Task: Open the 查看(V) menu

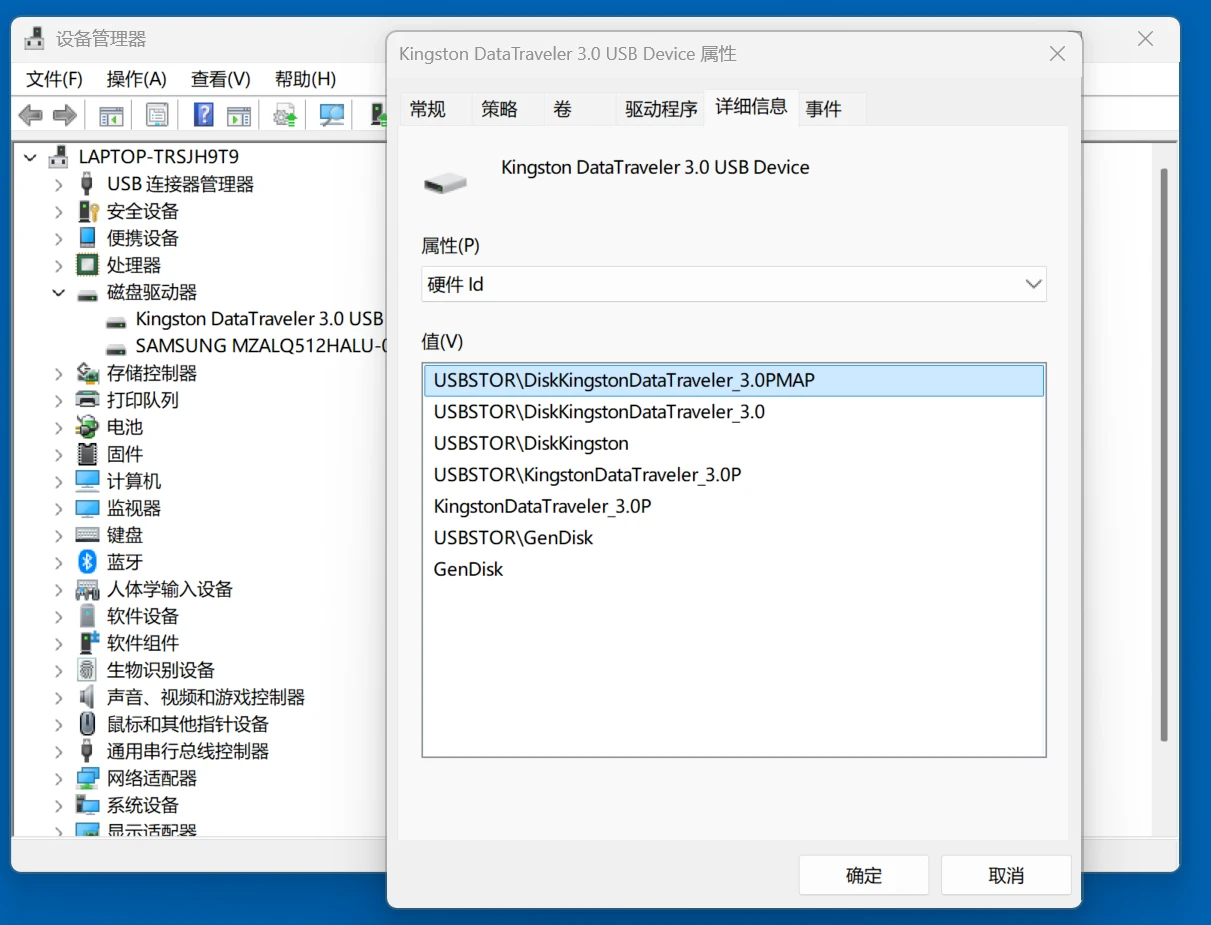Action: pos(221,79)
